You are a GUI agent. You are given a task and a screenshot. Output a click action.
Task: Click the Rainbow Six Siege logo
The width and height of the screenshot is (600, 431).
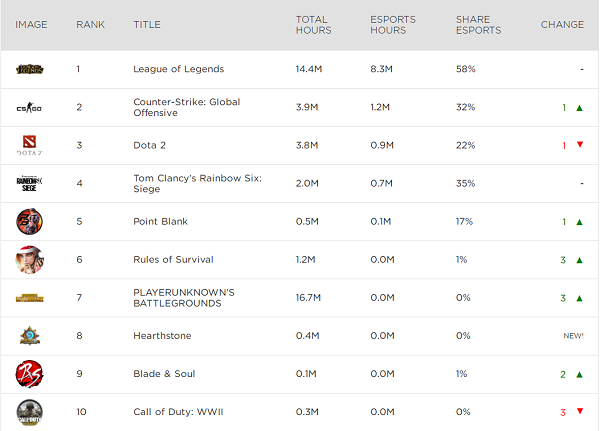click(x=29, y=183)
